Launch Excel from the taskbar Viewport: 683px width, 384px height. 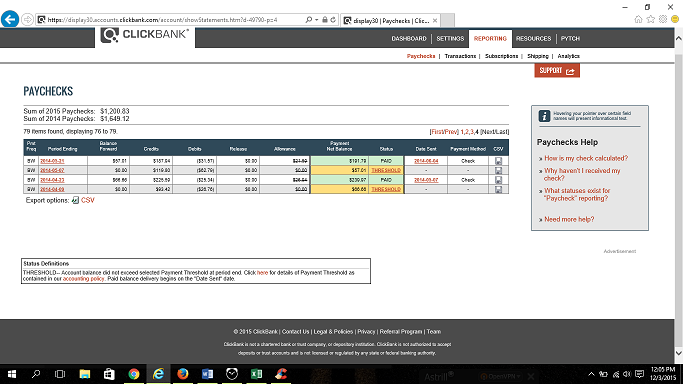[x=256, y=374]
